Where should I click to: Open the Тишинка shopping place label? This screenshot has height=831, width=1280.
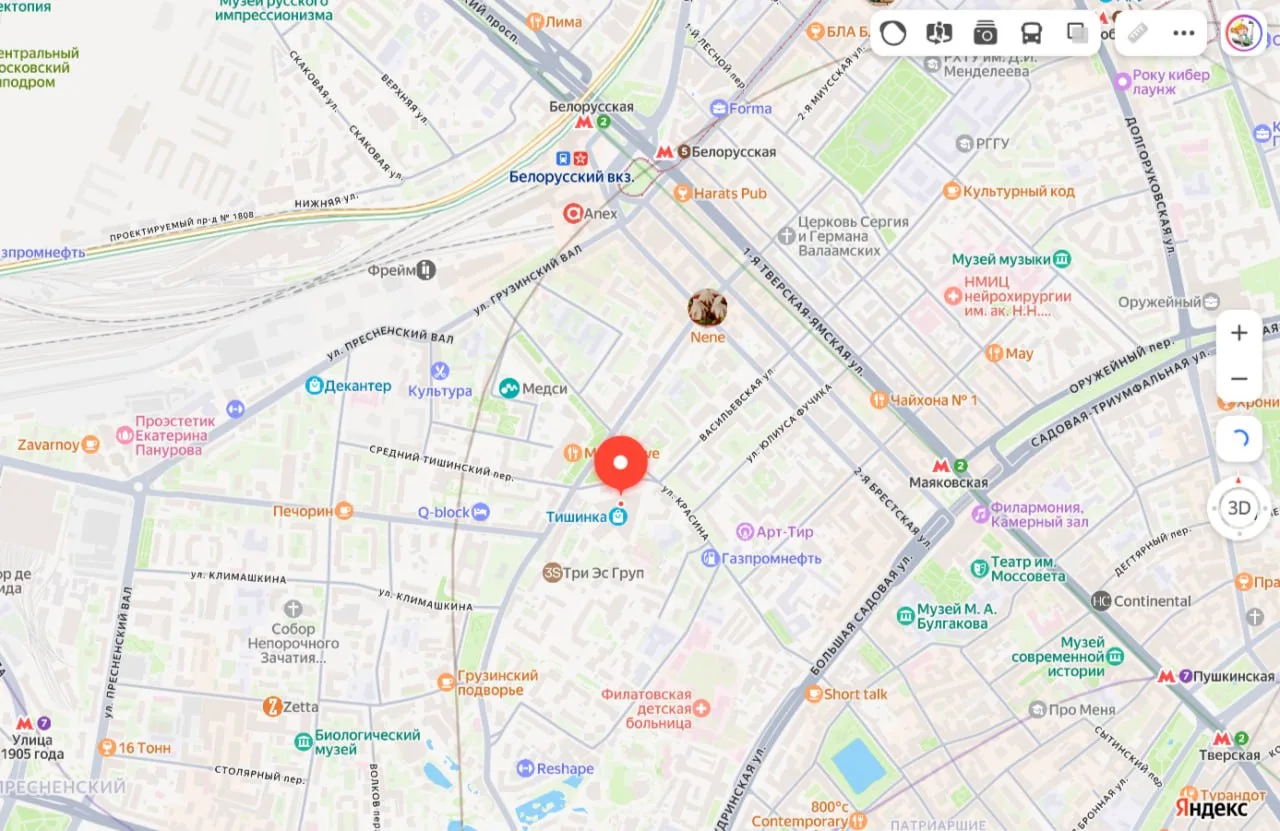click(576, 517)
